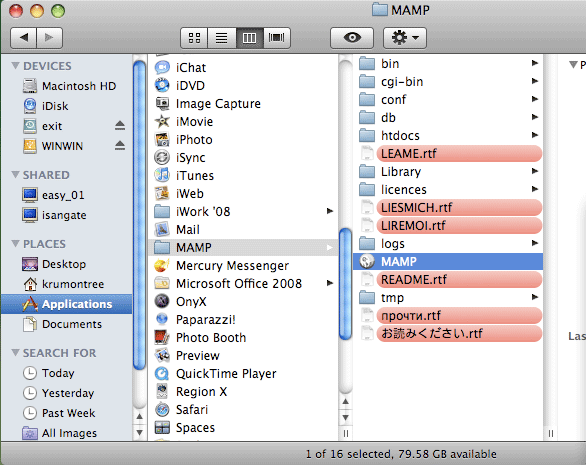Select the Paparazzi! application
Screen dimensions: 586x465
click(x=243, y=319)
